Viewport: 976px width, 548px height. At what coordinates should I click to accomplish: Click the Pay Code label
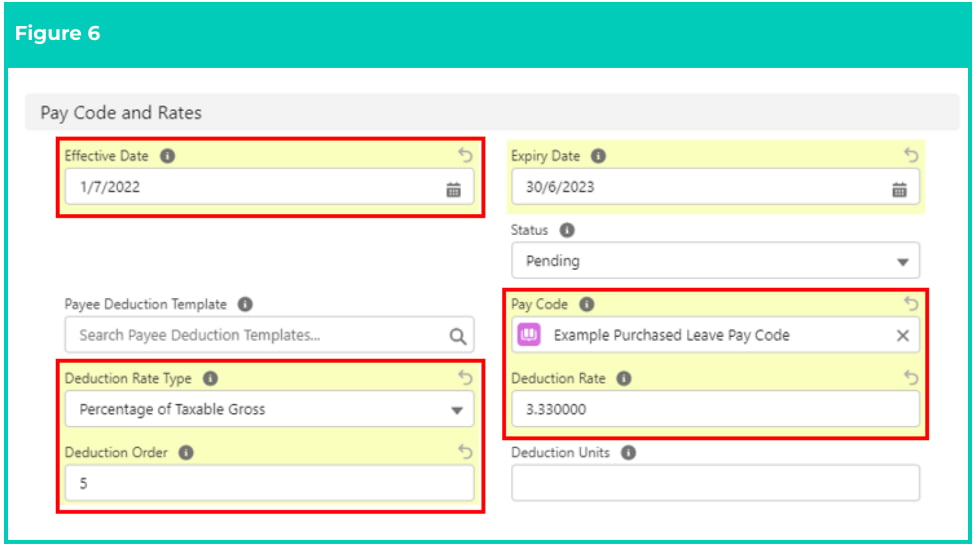tap(540, 304)
